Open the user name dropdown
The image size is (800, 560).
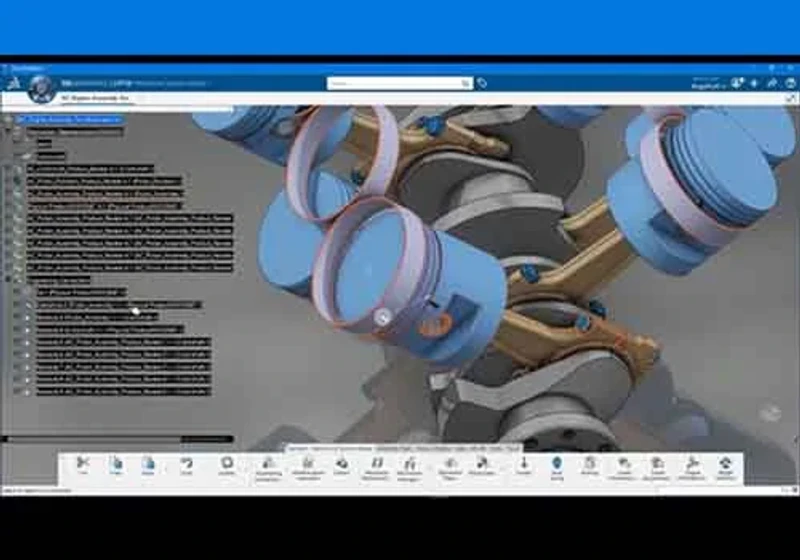pos(708,84)
